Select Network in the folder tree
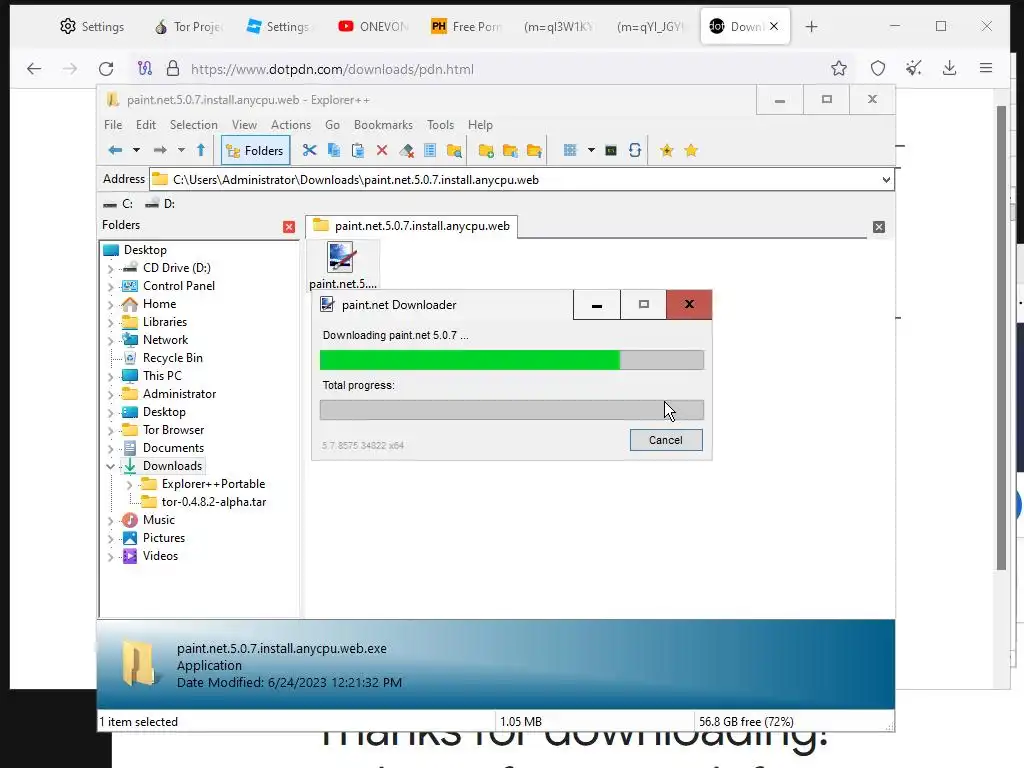 165,340
